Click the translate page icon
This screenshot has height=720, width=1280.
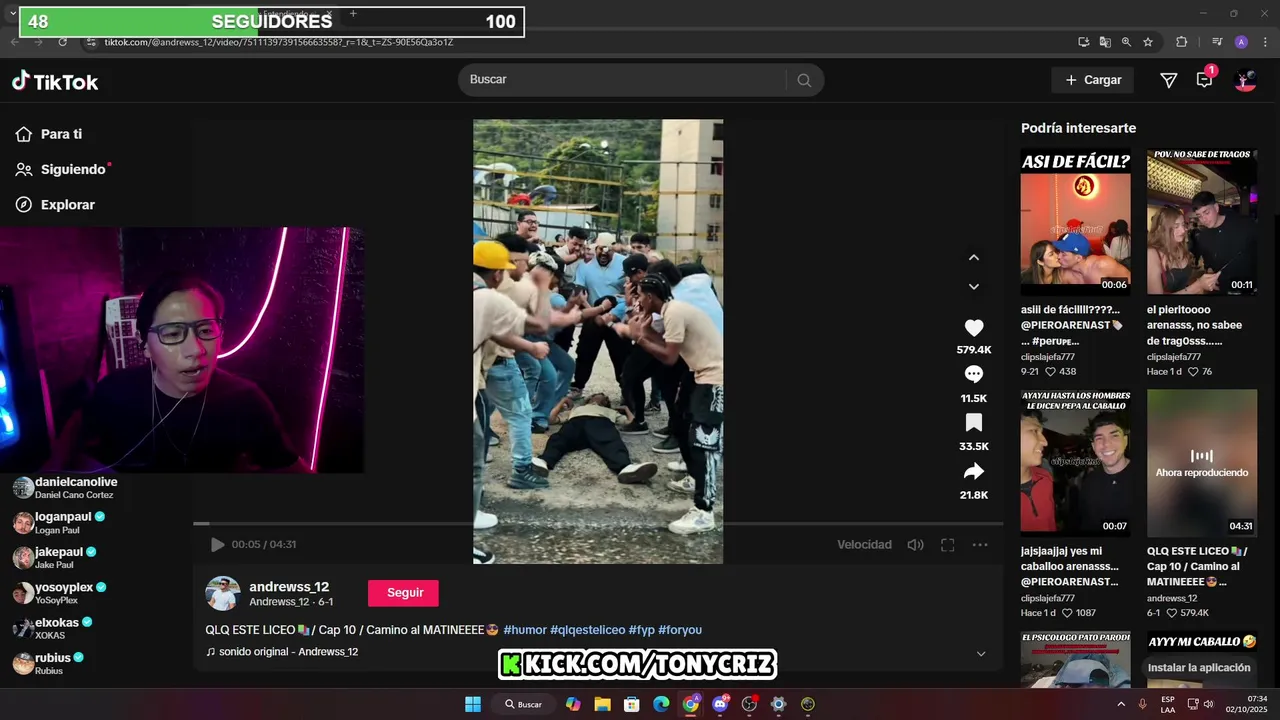[x=1105, y=42]
